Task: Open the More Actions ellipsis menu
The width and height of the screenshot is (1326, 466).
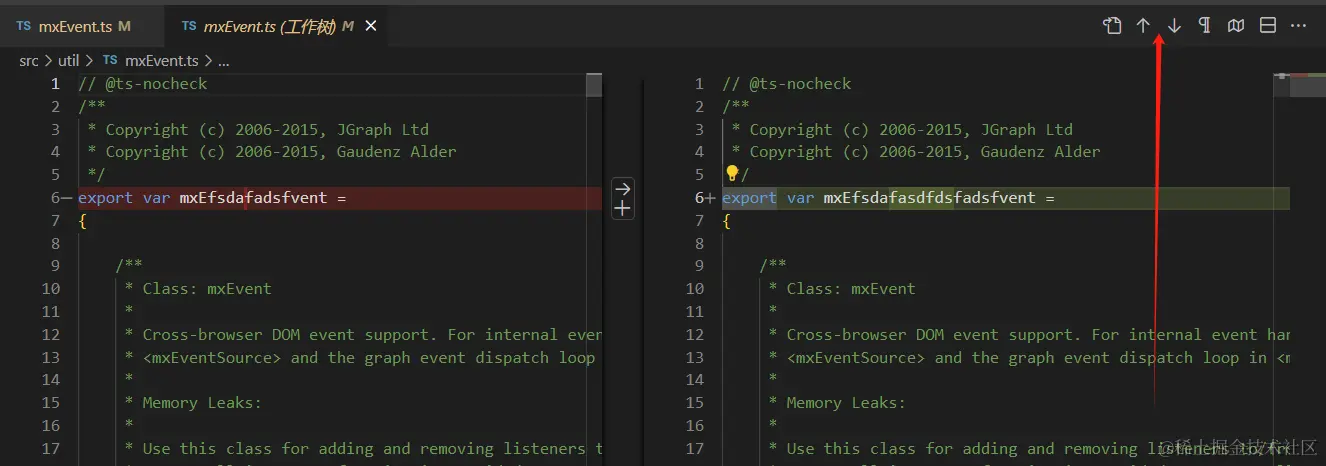Action: pos(1299,26)
